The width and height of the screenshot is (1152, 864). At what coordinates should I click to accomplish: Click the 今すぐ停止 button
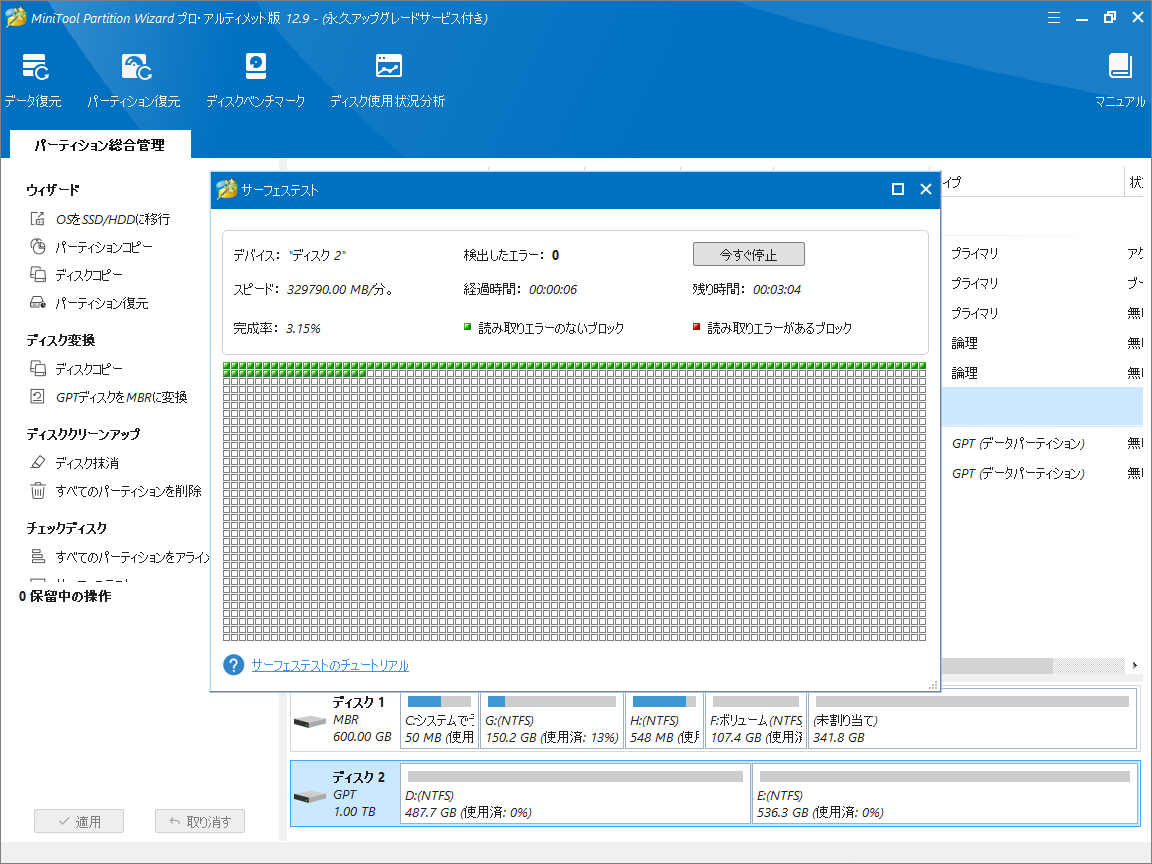tap(749, 254)
